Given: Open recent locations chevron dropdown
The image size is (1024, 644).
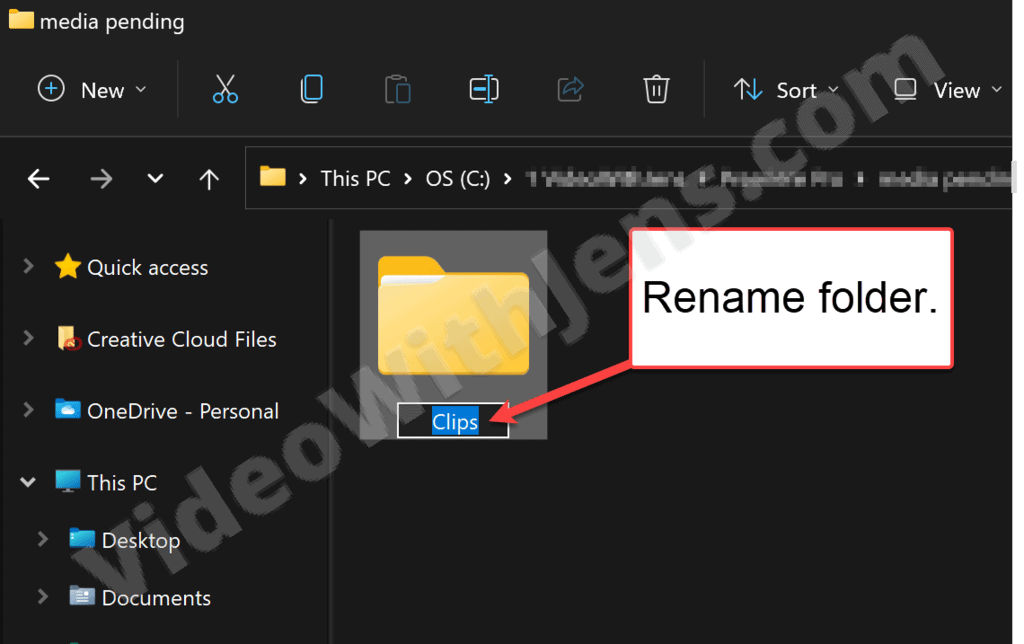Looking at the screenshot, I should (155, 178).
